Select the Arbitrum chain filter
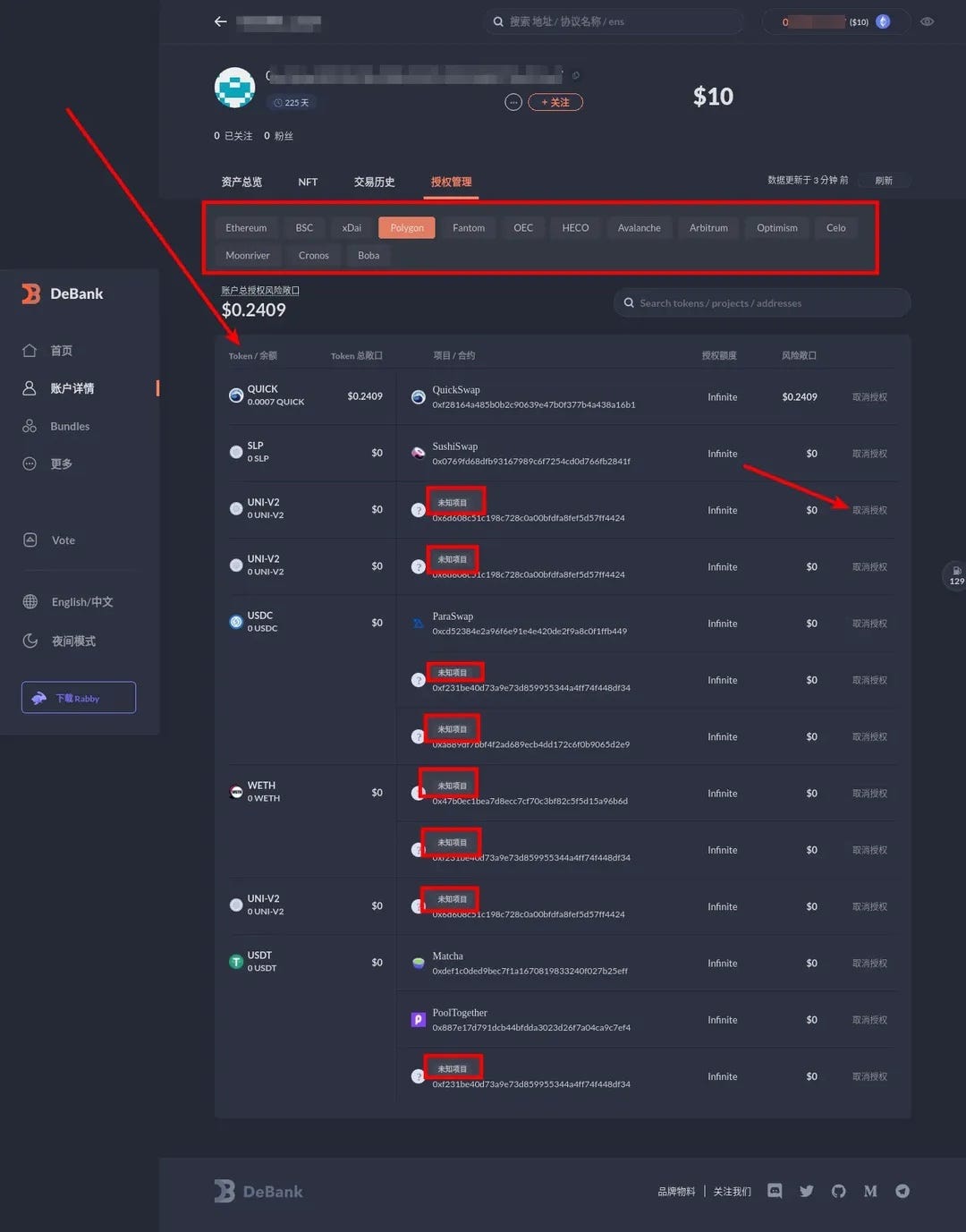 click(x=708, y=228)
